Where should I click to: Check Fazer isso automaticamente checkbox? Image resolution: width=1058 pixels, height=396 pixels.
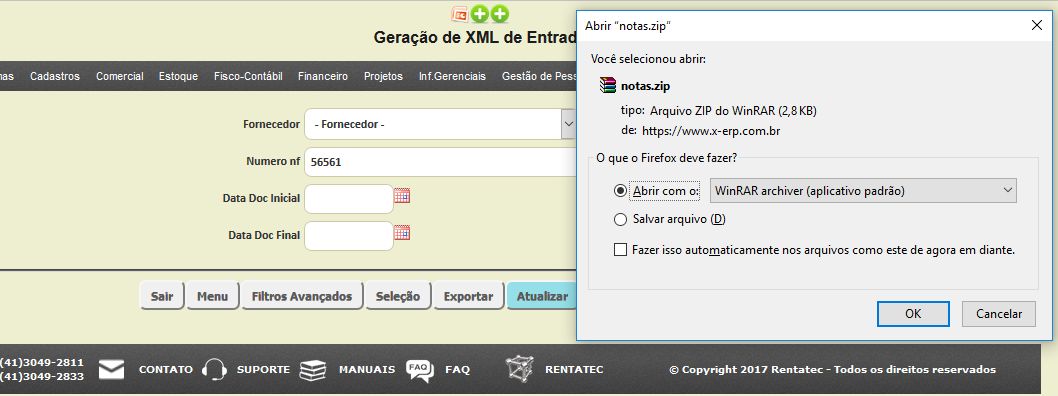pyautogui.click(x=620, y=250)
